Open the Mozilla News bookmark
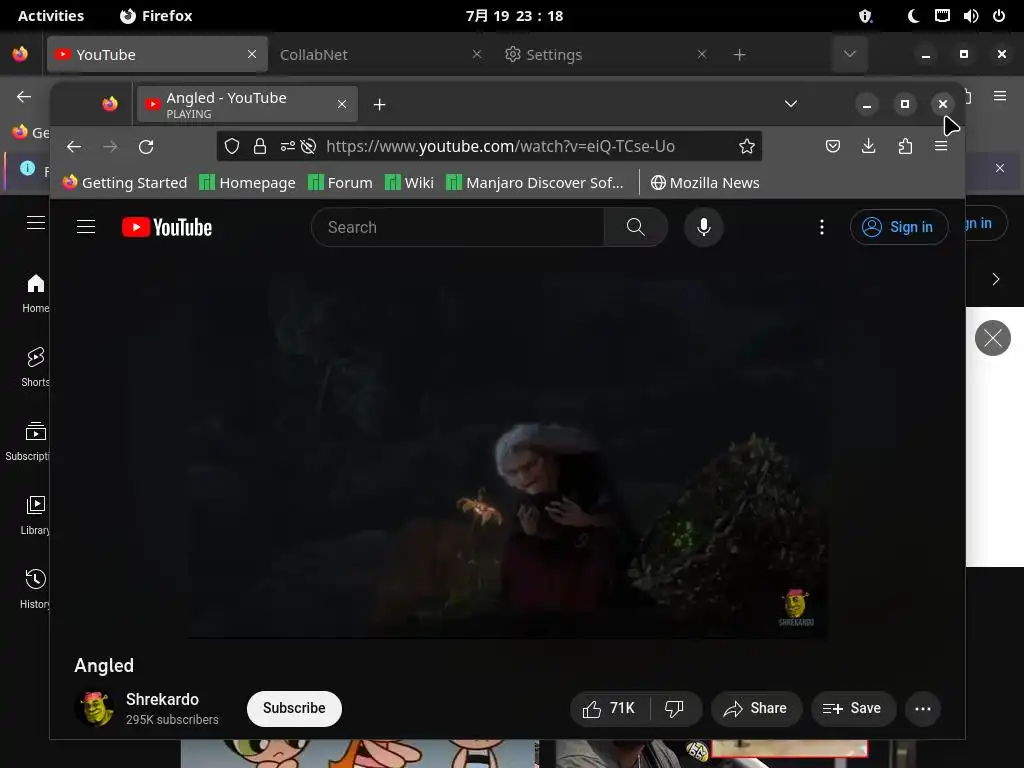 pos(705,183)
